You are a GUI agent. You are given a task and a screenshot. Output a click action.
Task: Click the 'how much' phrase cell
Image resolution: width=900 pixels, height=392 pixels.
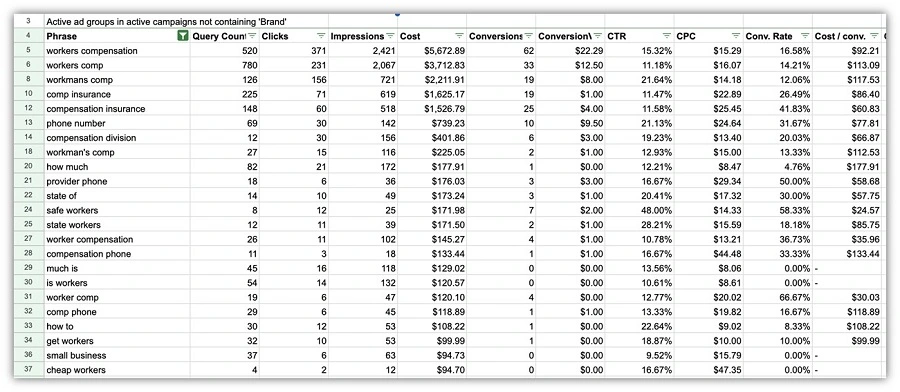tap(117, 167)
